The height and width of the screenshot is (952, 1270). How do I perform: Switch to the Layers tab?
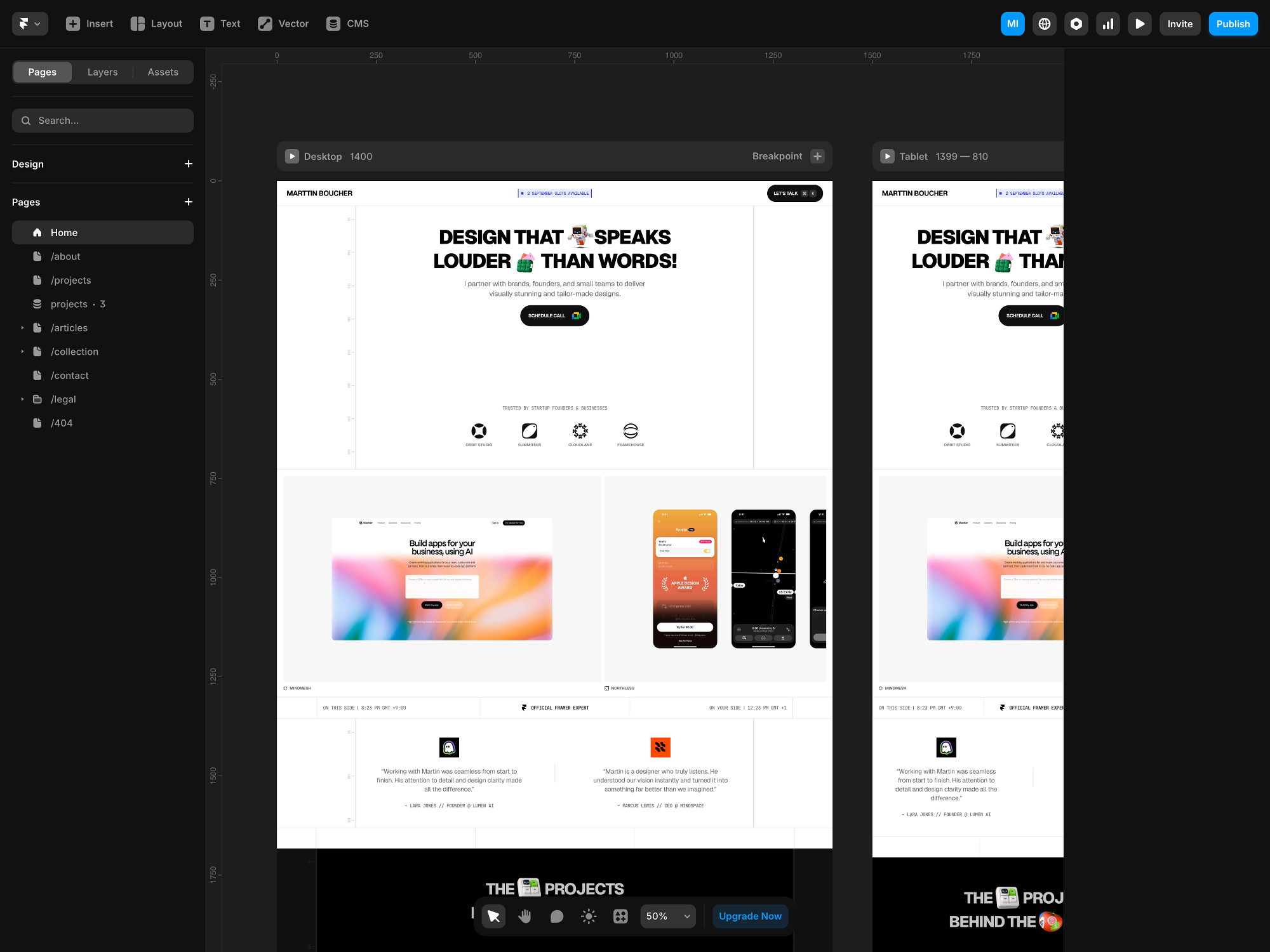102,72
